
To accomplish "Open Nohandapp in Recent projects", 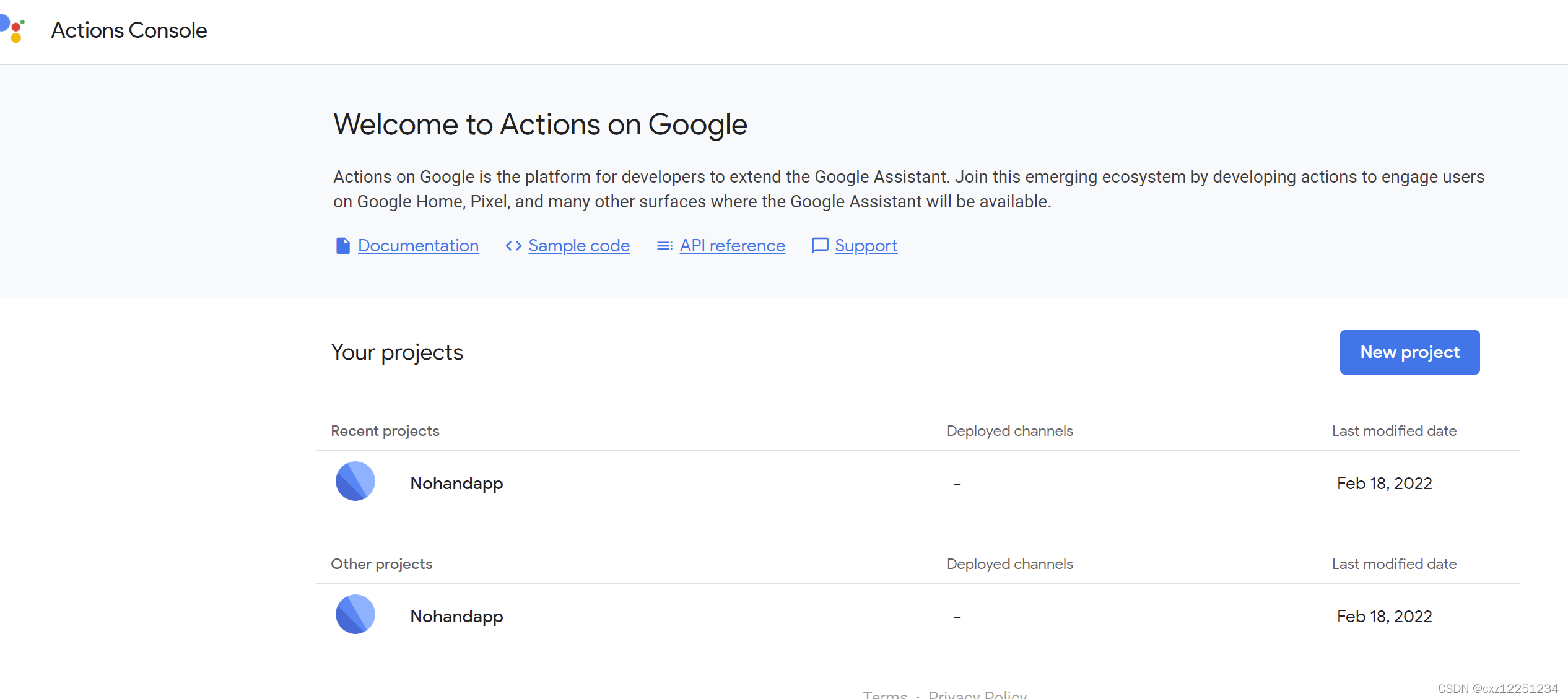I will pos(456,483).
